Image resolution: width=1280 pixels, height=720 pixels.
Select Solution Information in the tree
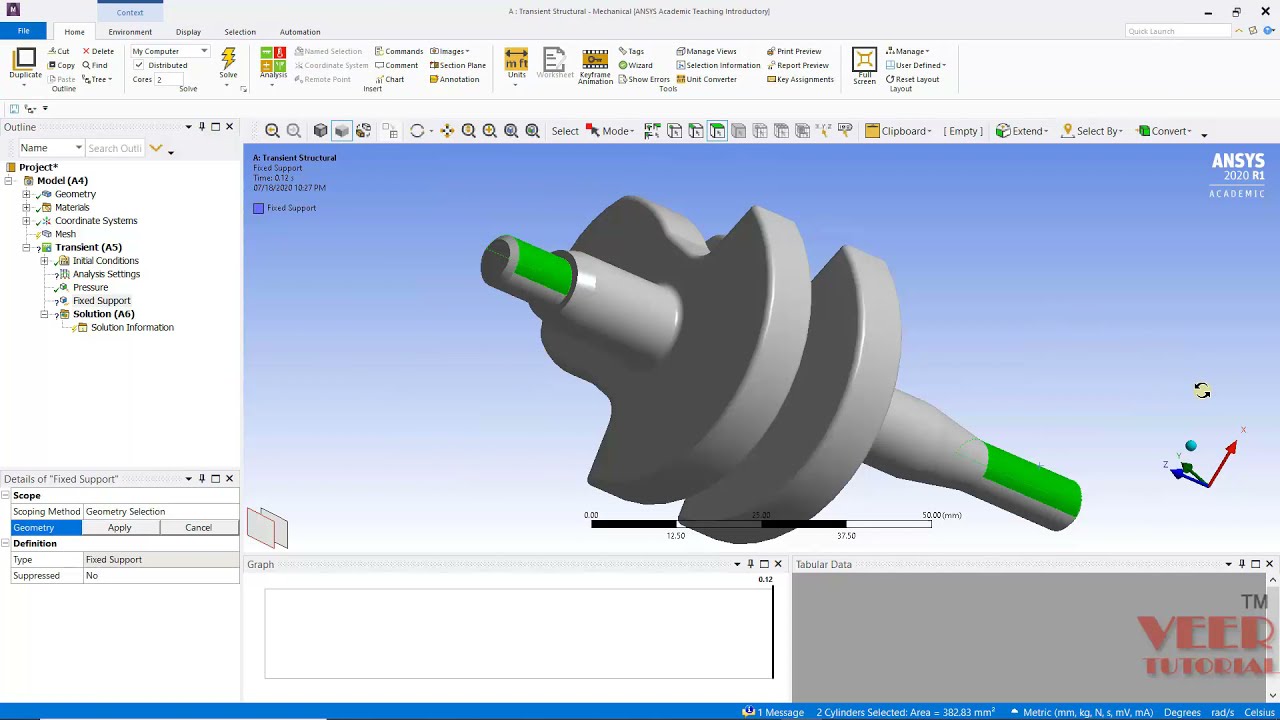click(132, 327)
